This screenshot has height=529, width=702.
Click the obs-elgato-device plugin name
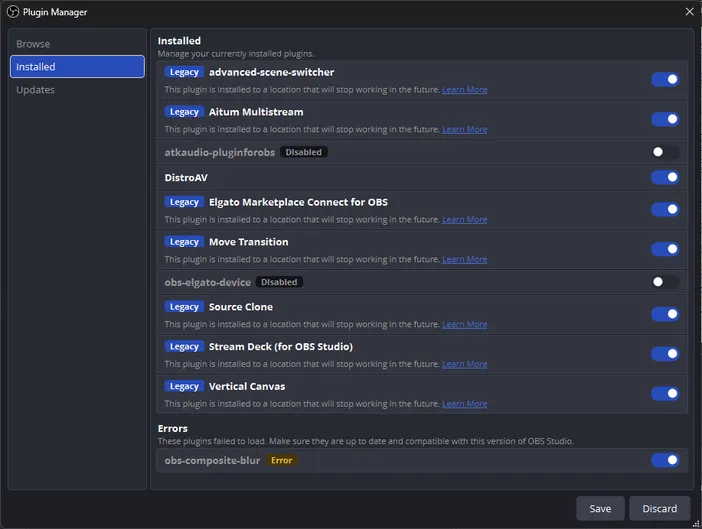point(207,283)
